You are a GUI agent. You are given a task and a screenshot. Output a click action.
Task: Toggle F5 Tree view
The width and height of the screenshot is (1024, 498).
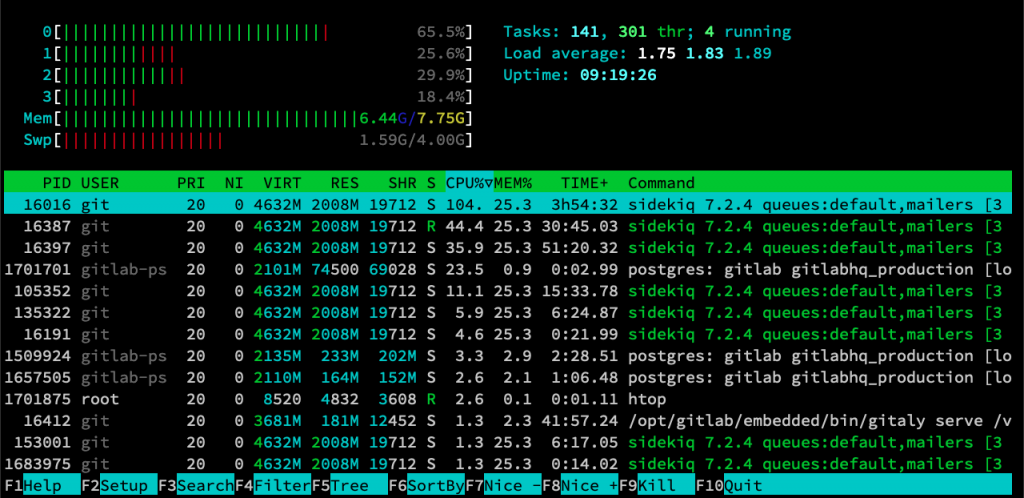coord(349,486)
